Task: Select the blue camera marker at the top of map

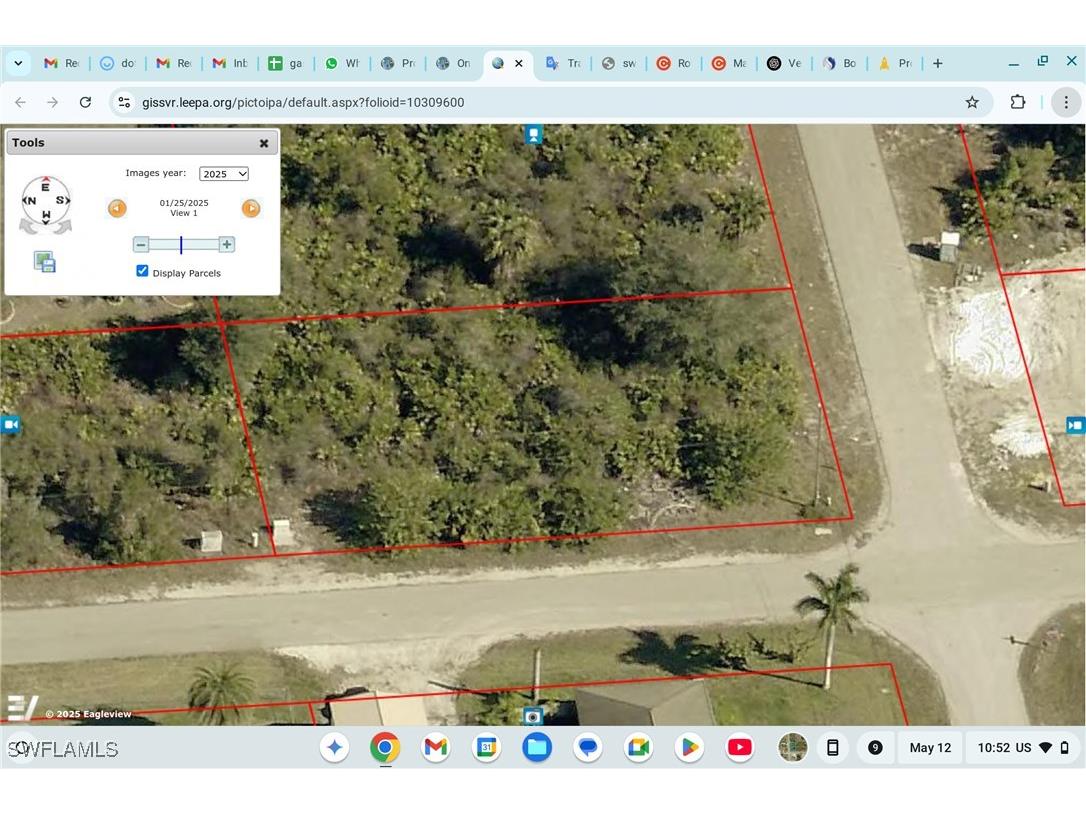Action: pyautogui.click(x=533, y=133)
